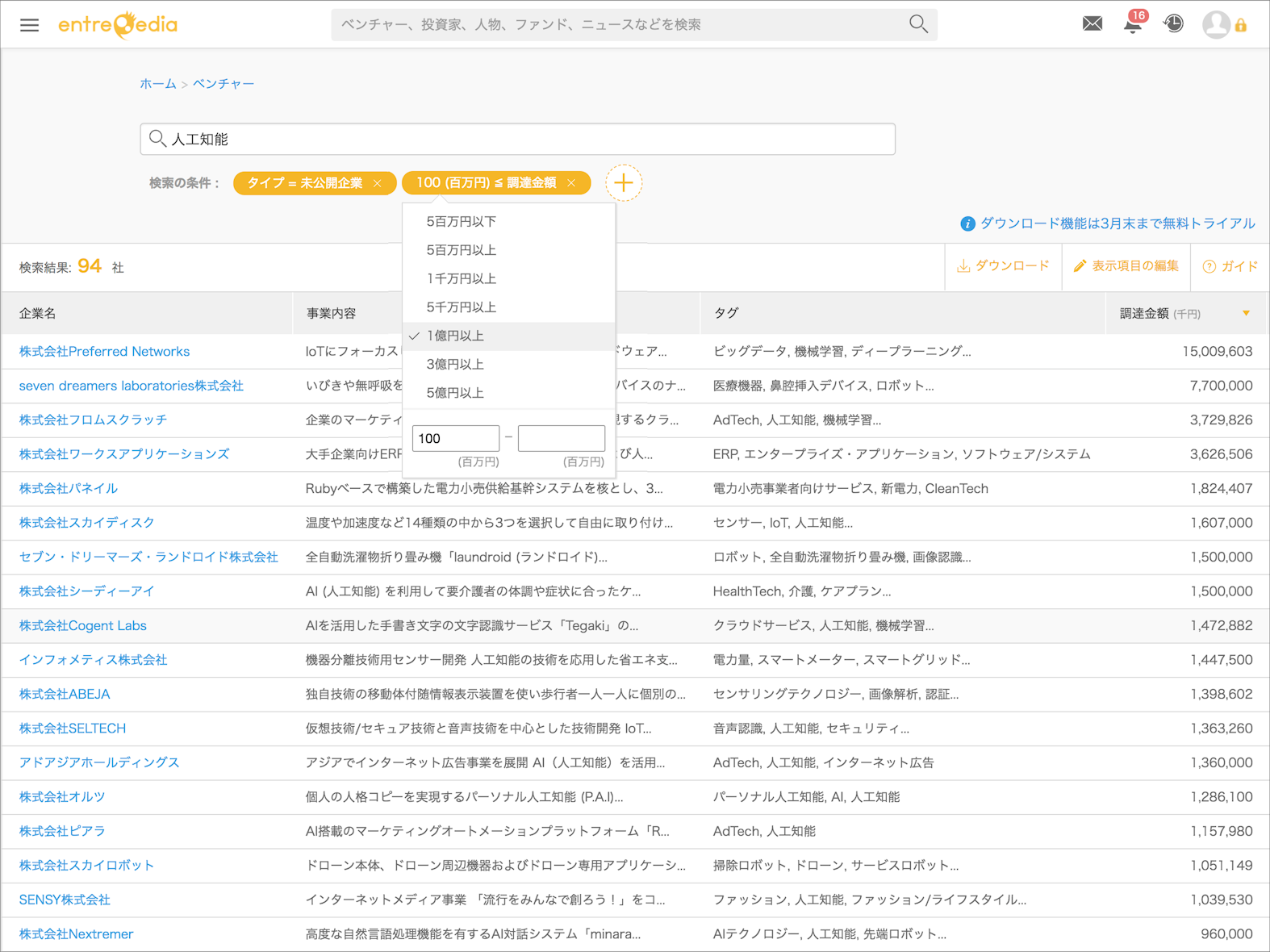Click the entrepedia logo
Viewport: 1270px width, 952px height.
click(x=118, y=25)
